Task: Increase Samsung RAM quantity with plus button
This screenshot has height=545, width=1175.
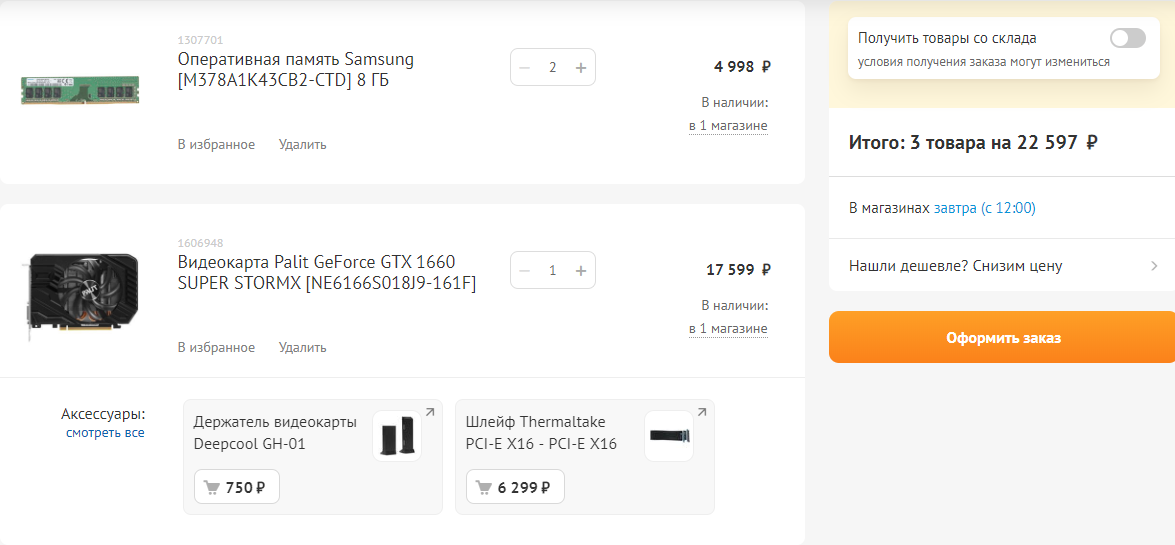Action: [x=580, y=68]
